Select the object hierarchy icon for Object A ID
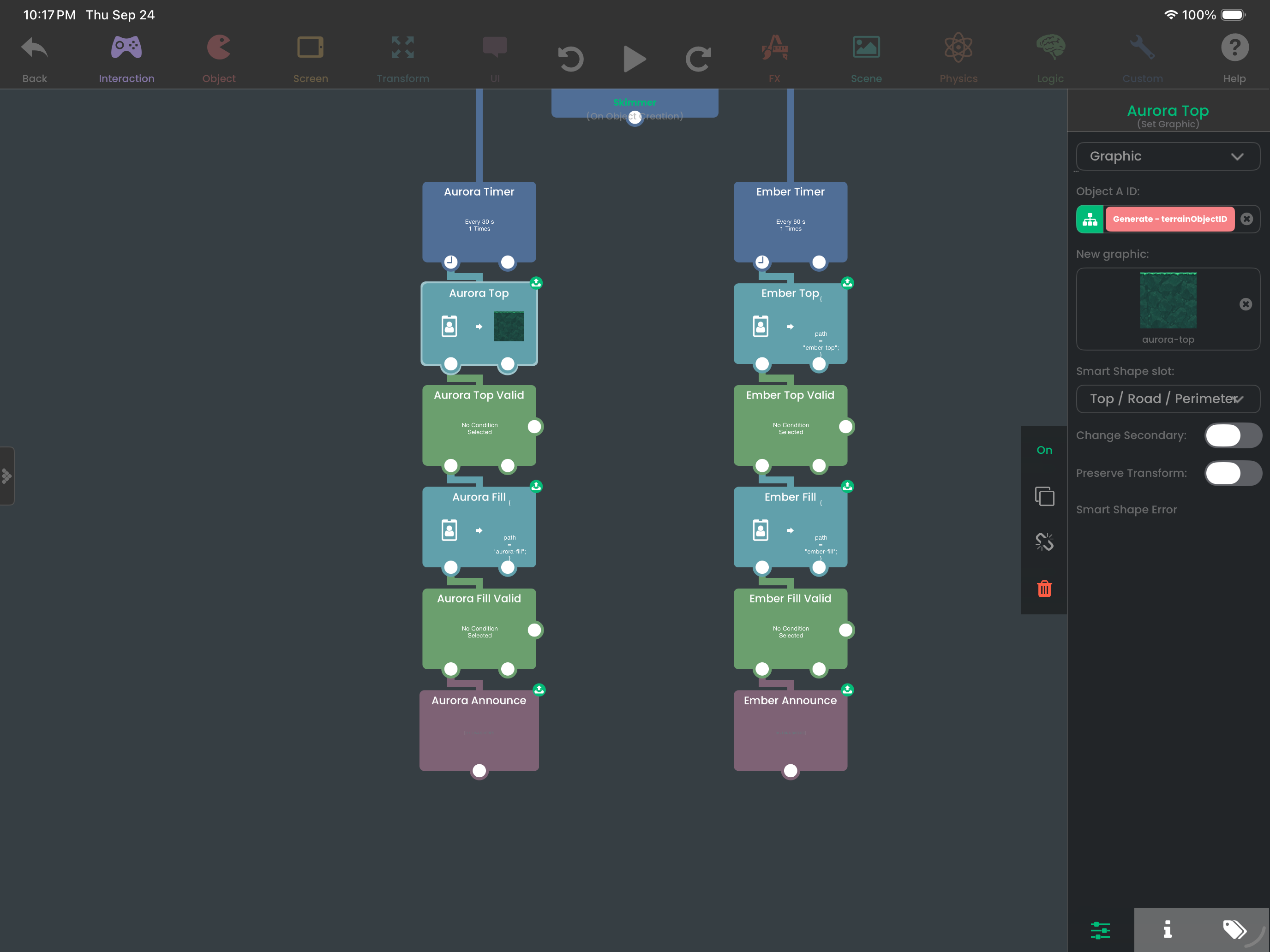The image size is (1270, 952). coord(1090,219)
